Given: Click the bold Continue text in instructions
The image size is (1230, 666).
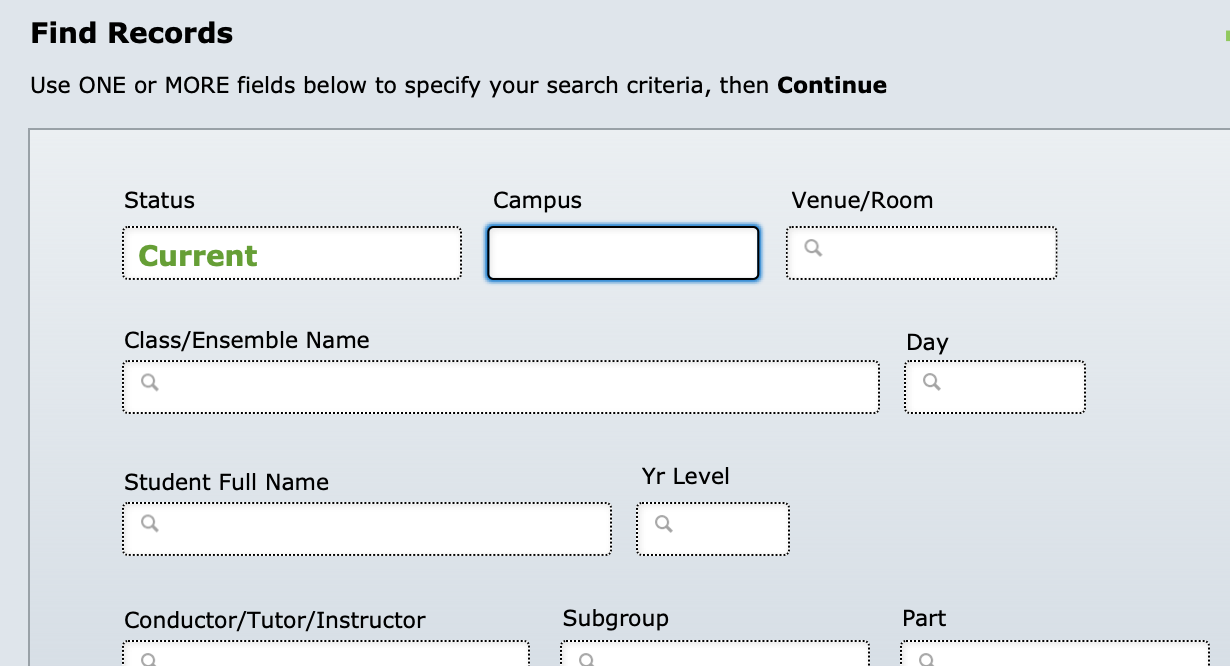Looking at the screenshot, I should click(832, 85).
